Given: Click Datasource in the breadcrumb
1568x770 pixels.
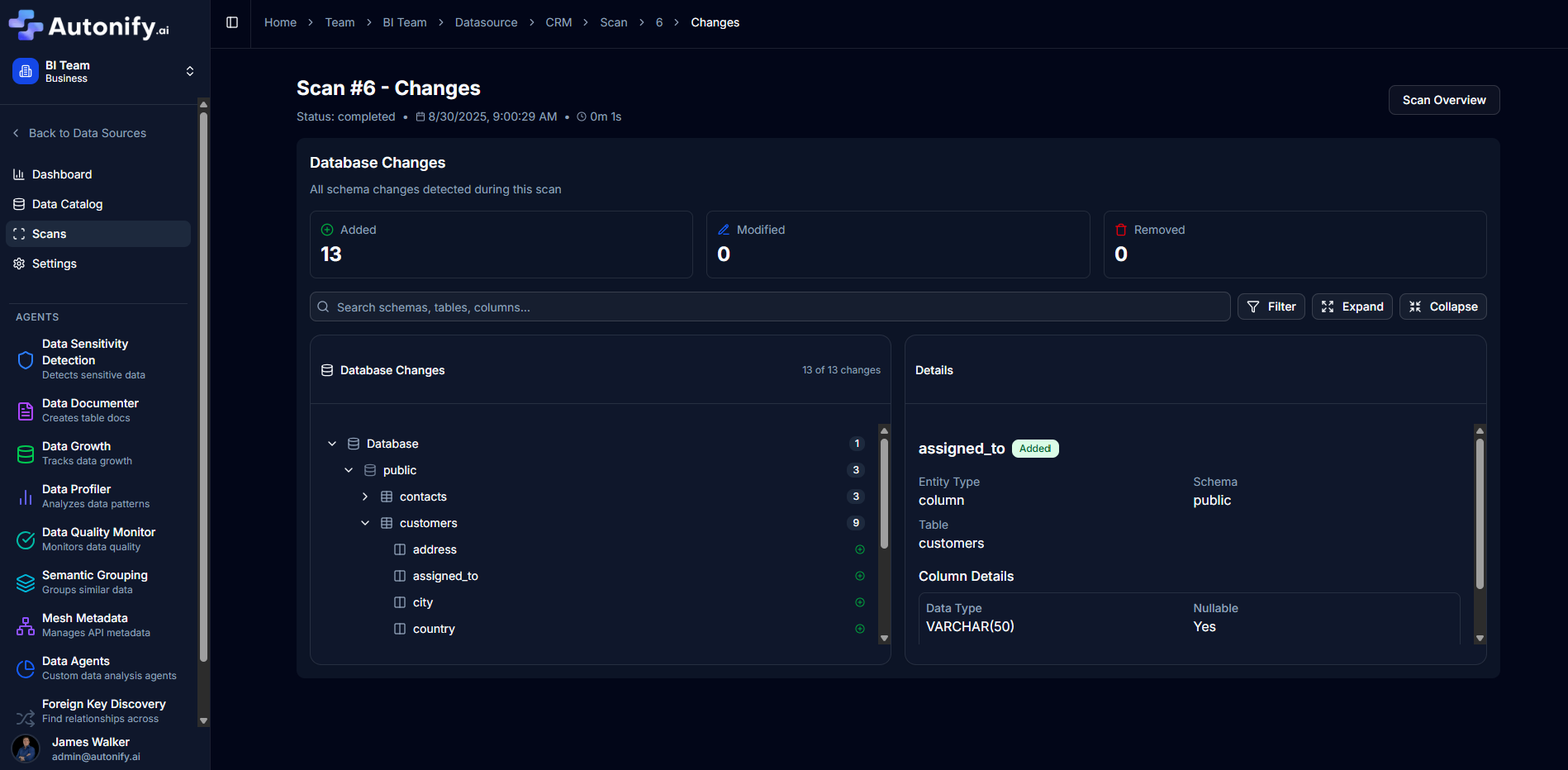Looking at the screenshot, I should coord(486,22).
